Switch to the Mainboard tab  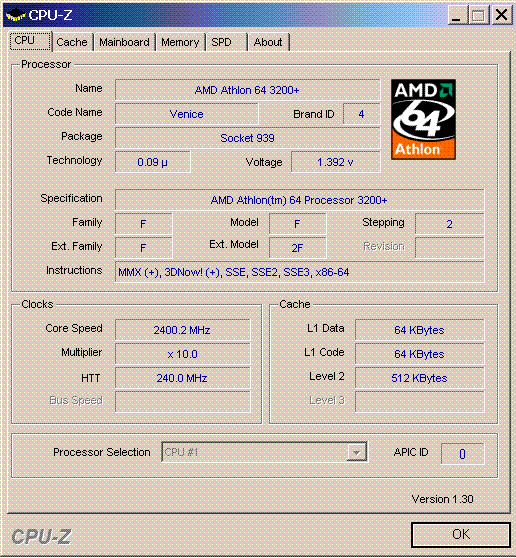[x=124, y=42]
